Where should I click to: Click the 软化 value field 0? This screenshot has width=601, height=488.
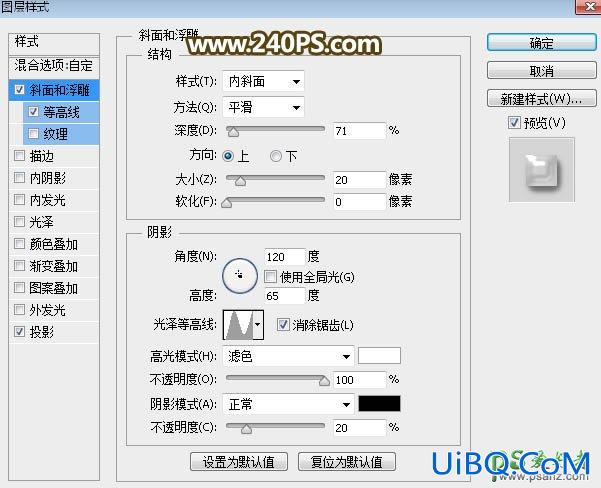(x=359, y=202)
